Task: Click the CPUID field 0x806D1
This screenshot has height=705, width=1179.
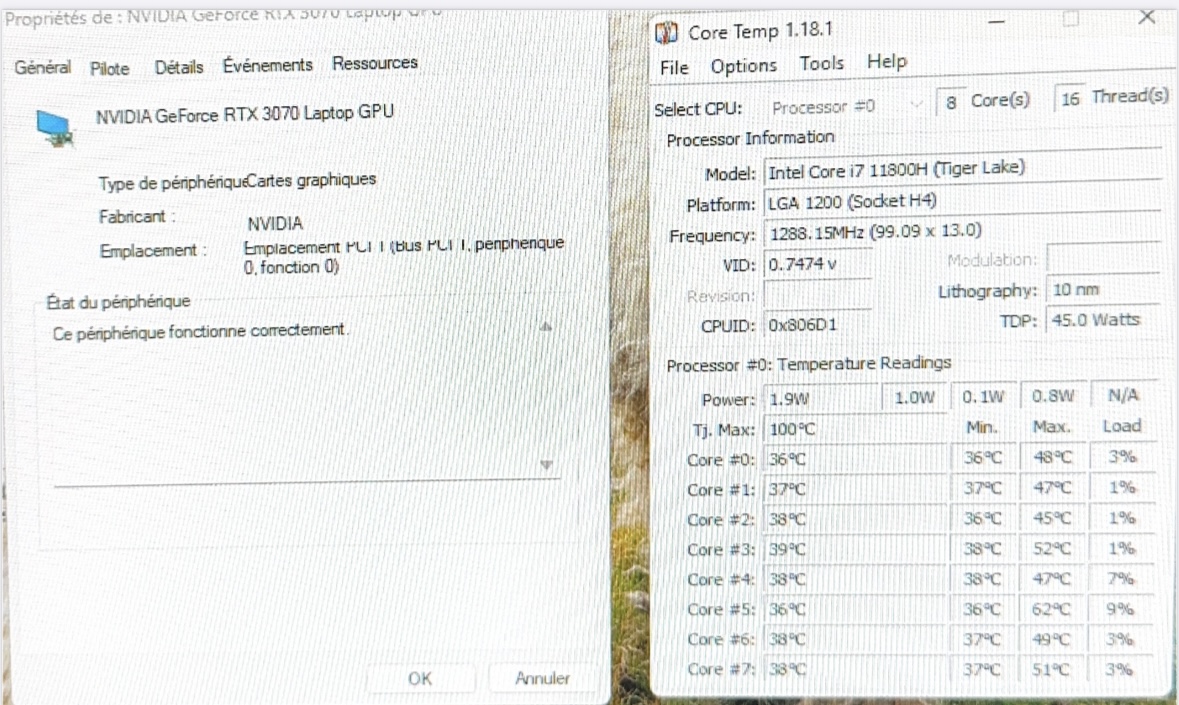Action: 818,325
